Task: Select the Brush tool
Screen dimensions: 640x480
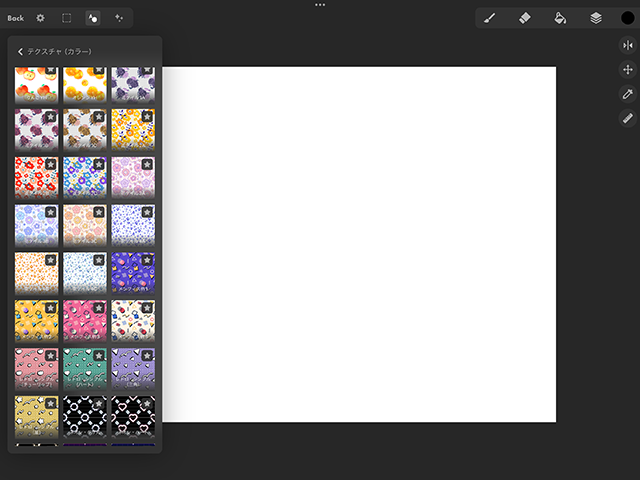Action: (490, 18)
